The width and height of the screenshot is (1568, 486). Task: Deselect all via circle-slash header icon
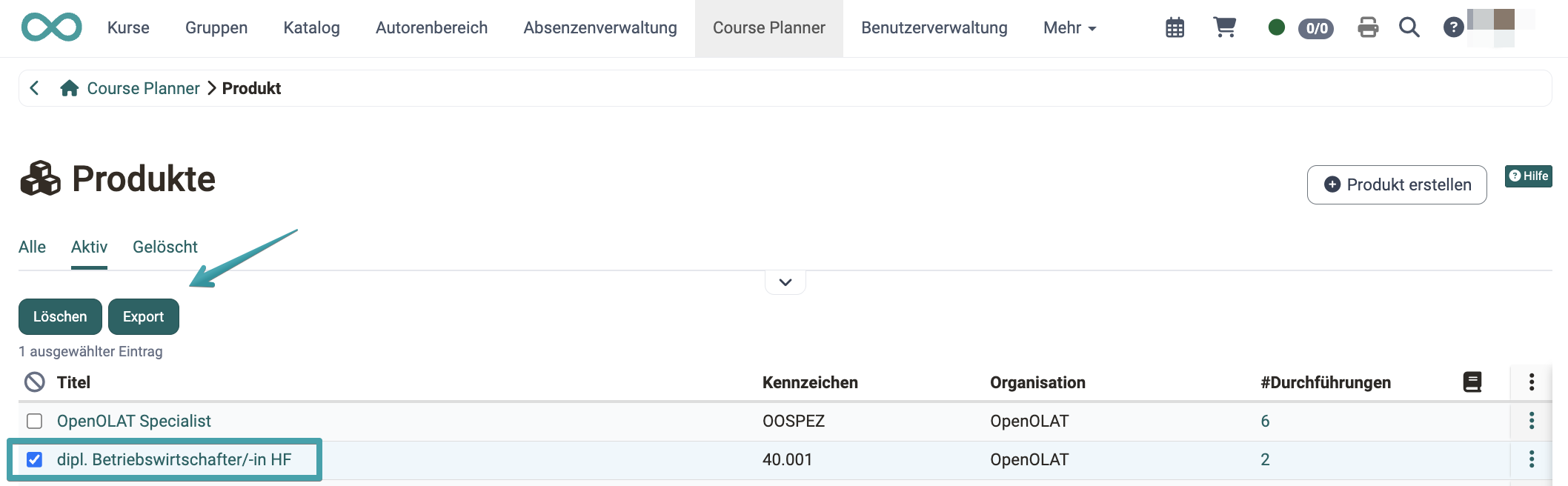click(35, 382)
